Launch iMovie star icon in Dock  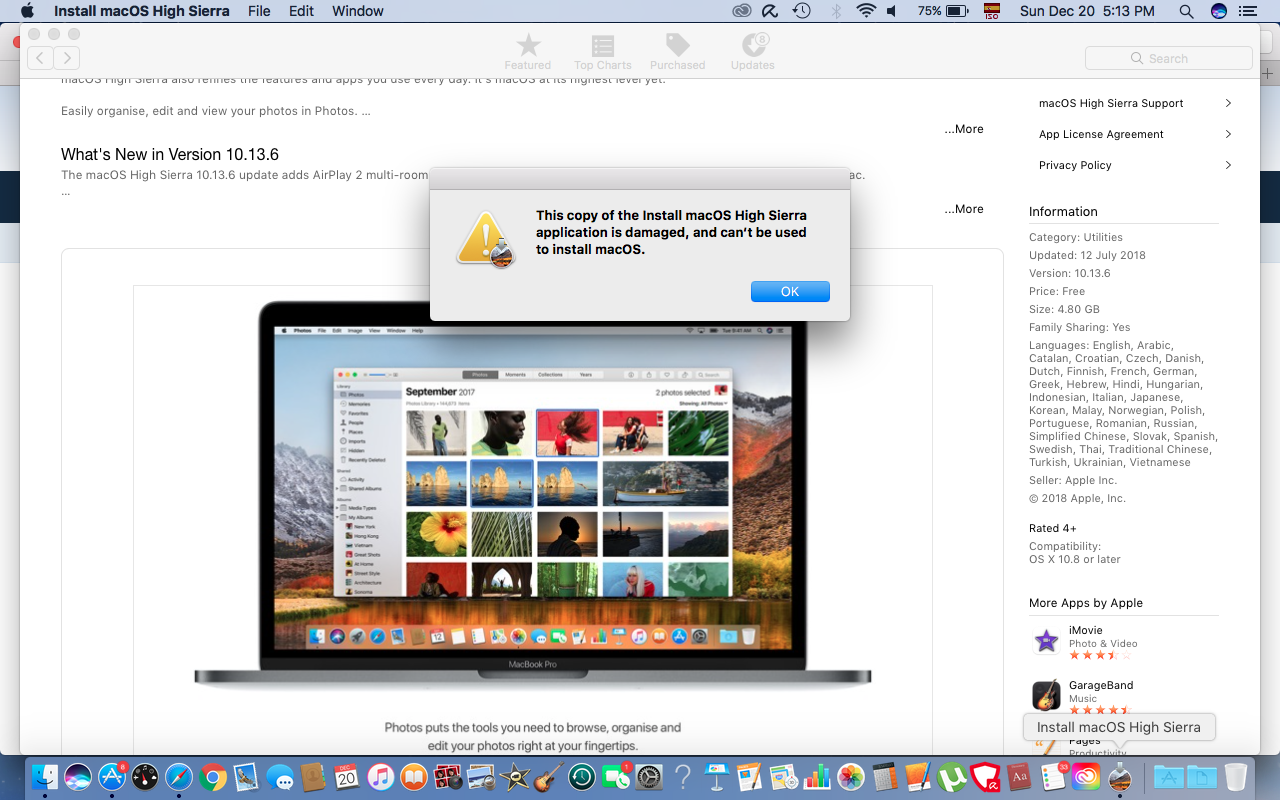tap(515, 777)
